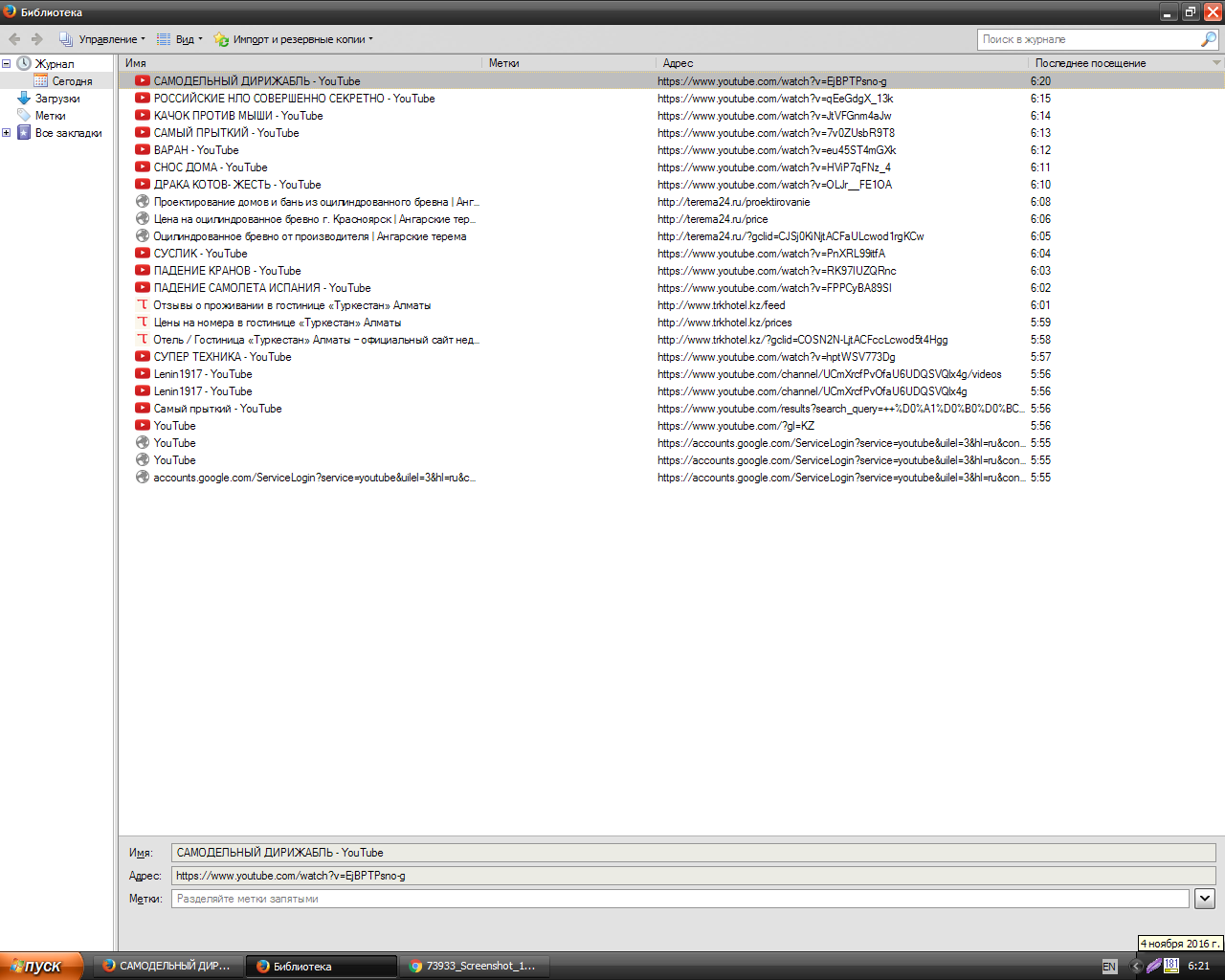Viewport: 1225px width, 980px height.
Task: Click the Метки tags input field
Action: coord(680,899)
